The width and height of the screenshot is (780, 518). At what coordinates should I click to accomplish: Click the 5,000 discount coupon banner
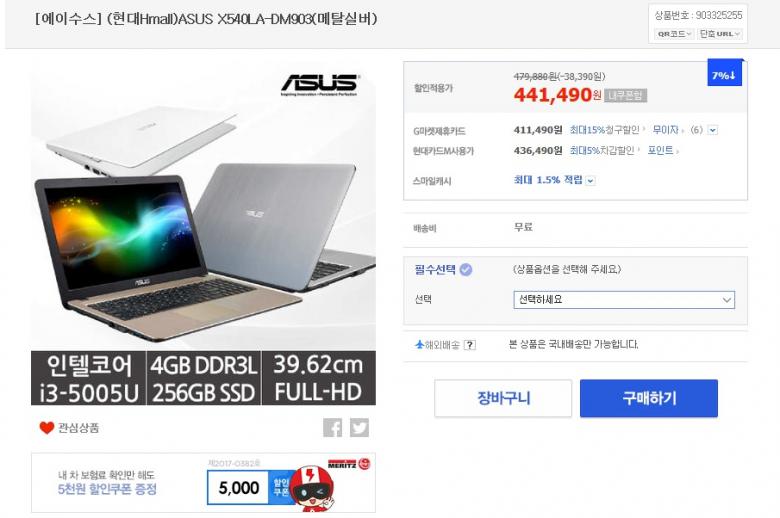tap(203, 483)
